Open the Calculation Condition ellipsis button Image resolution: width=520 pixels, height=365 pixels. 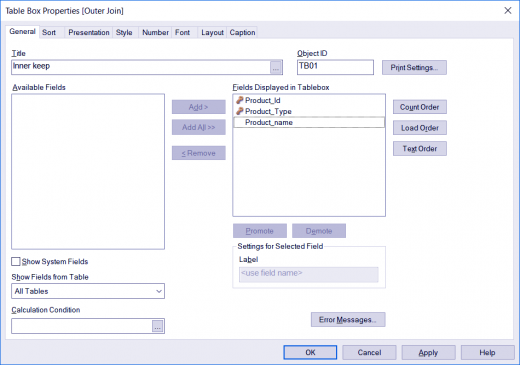tap(157, 326)
